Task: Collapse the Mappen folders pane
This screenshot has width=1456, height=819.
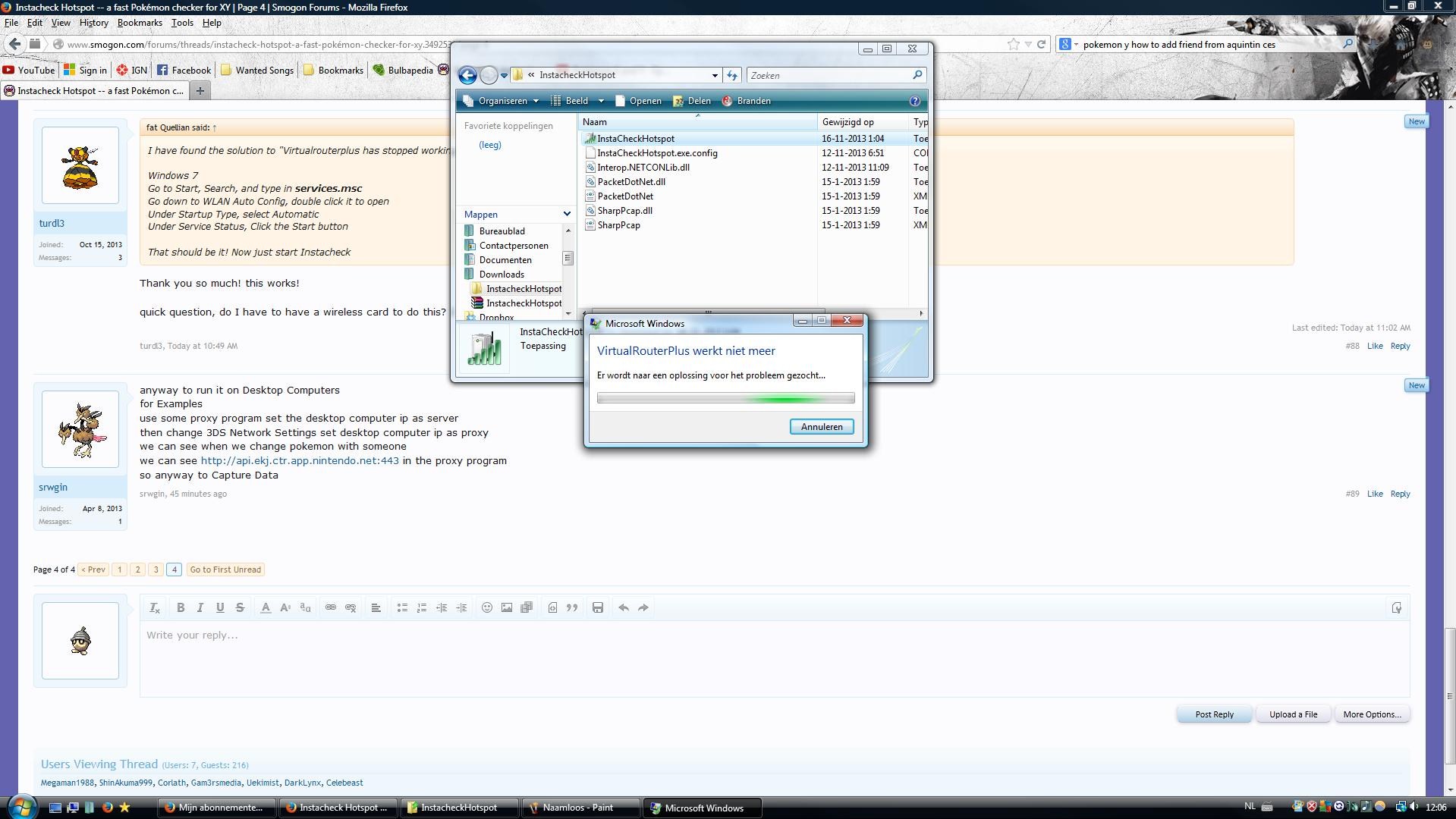Action: 567,215
